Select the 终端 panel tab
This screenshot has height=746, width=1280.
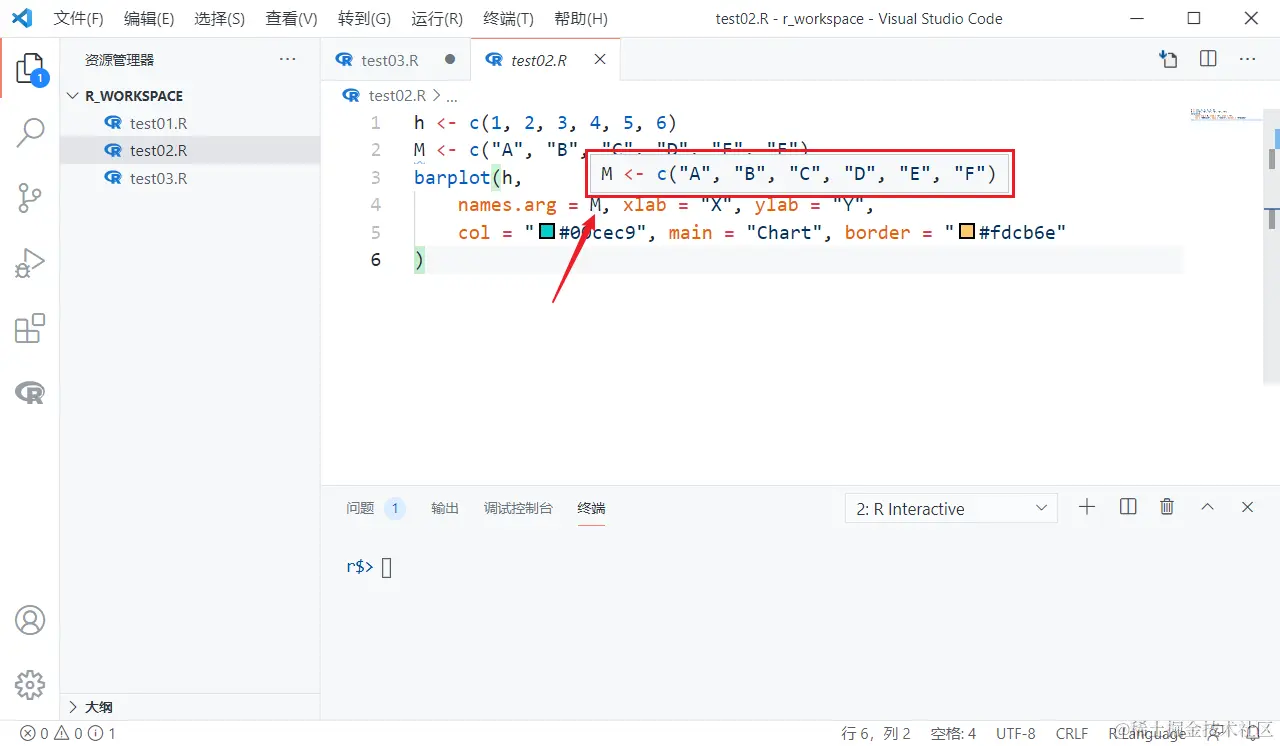pos(591,508)
